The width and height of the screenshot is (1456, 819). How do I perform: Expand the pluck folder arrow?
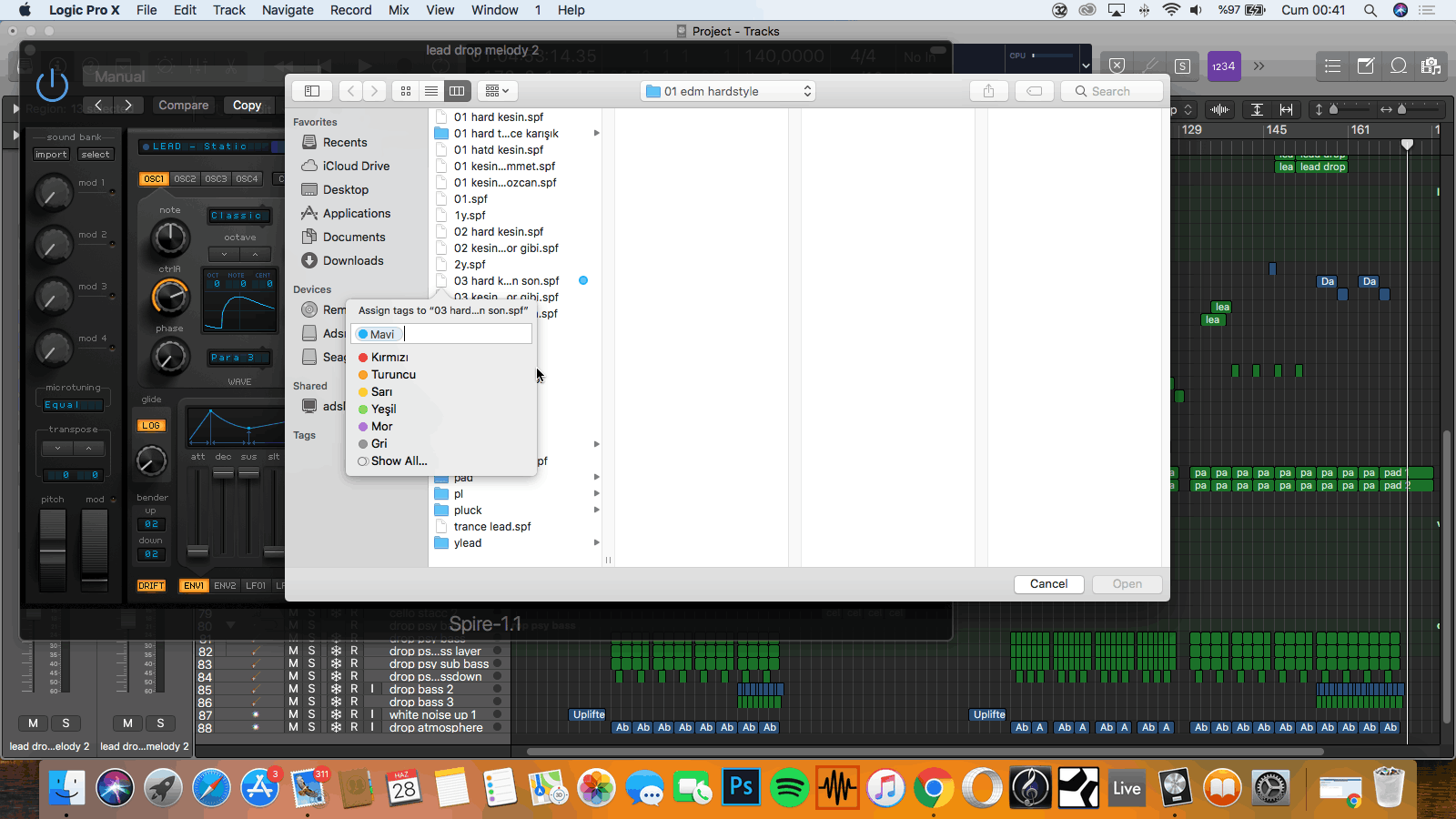596,510
